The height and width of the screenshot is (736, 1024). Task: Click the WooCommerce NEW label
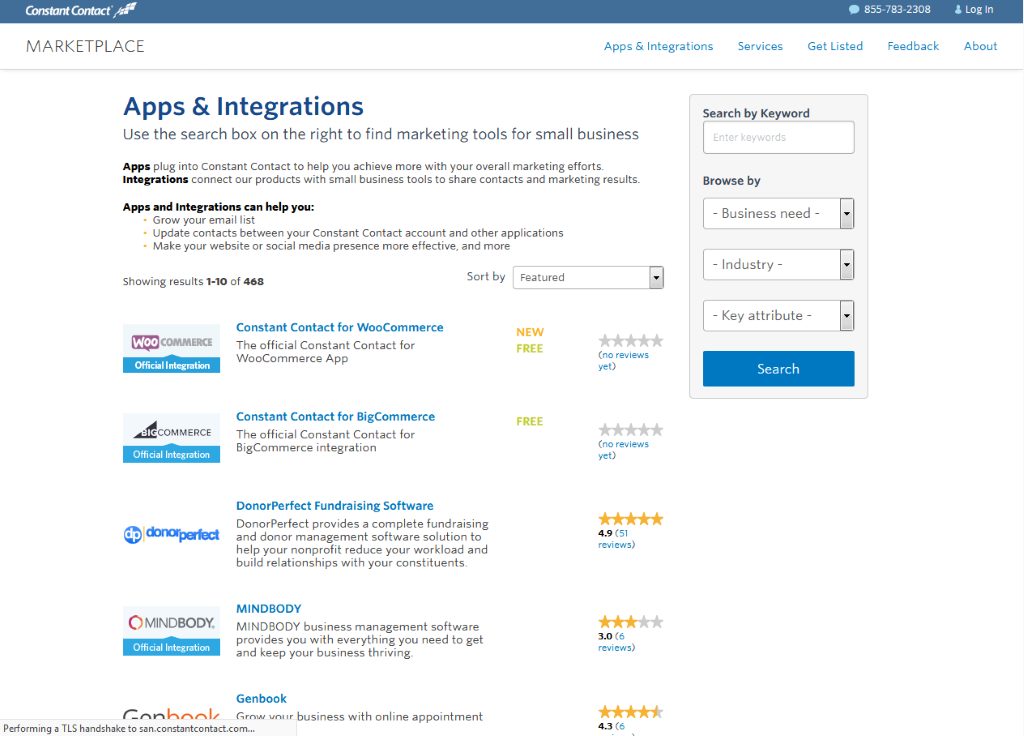click(x=530, y=332)
